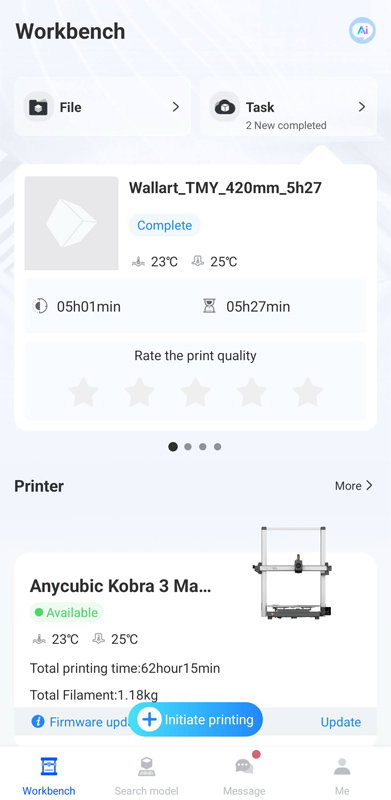Tap the plus icon in Initiate printing
Image resolution: width=391 pixels, height=800 pixels.
click(x=149, y=719)
